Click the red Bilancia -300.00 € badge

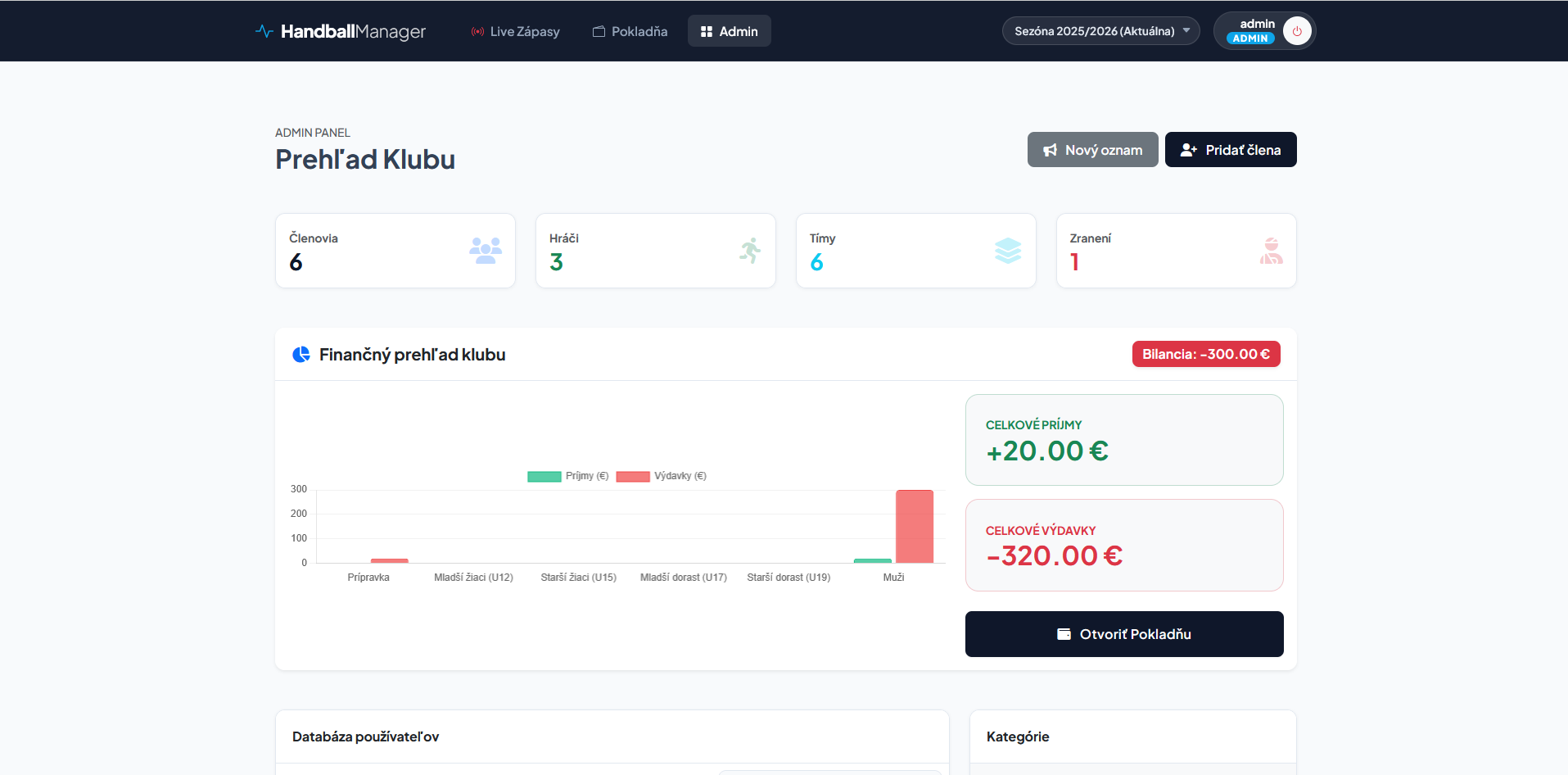pyautogui.click(x=1205, y=354)
